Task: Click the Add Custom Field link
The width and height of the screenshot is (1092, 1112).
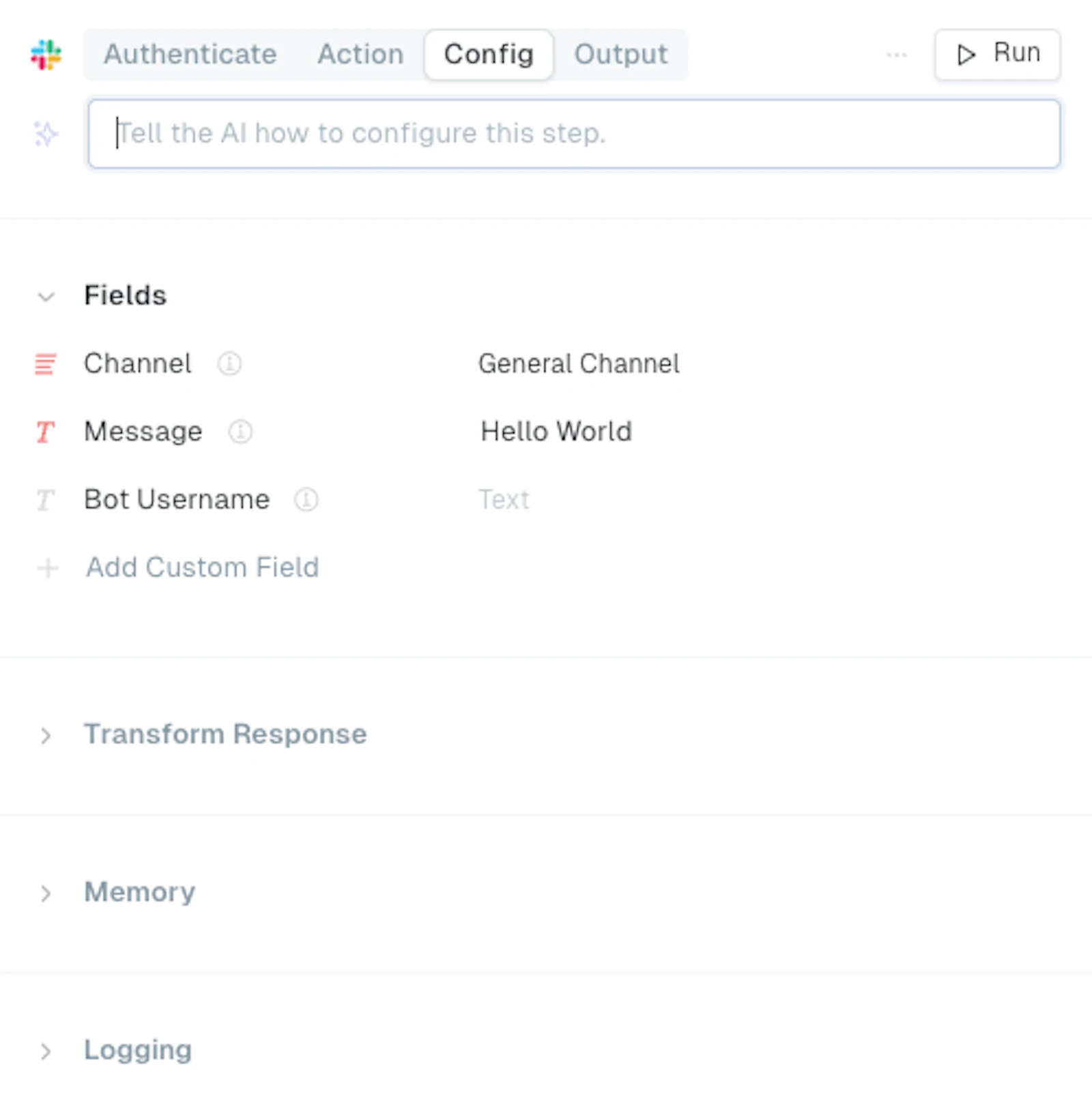Action: click(202, 567)
